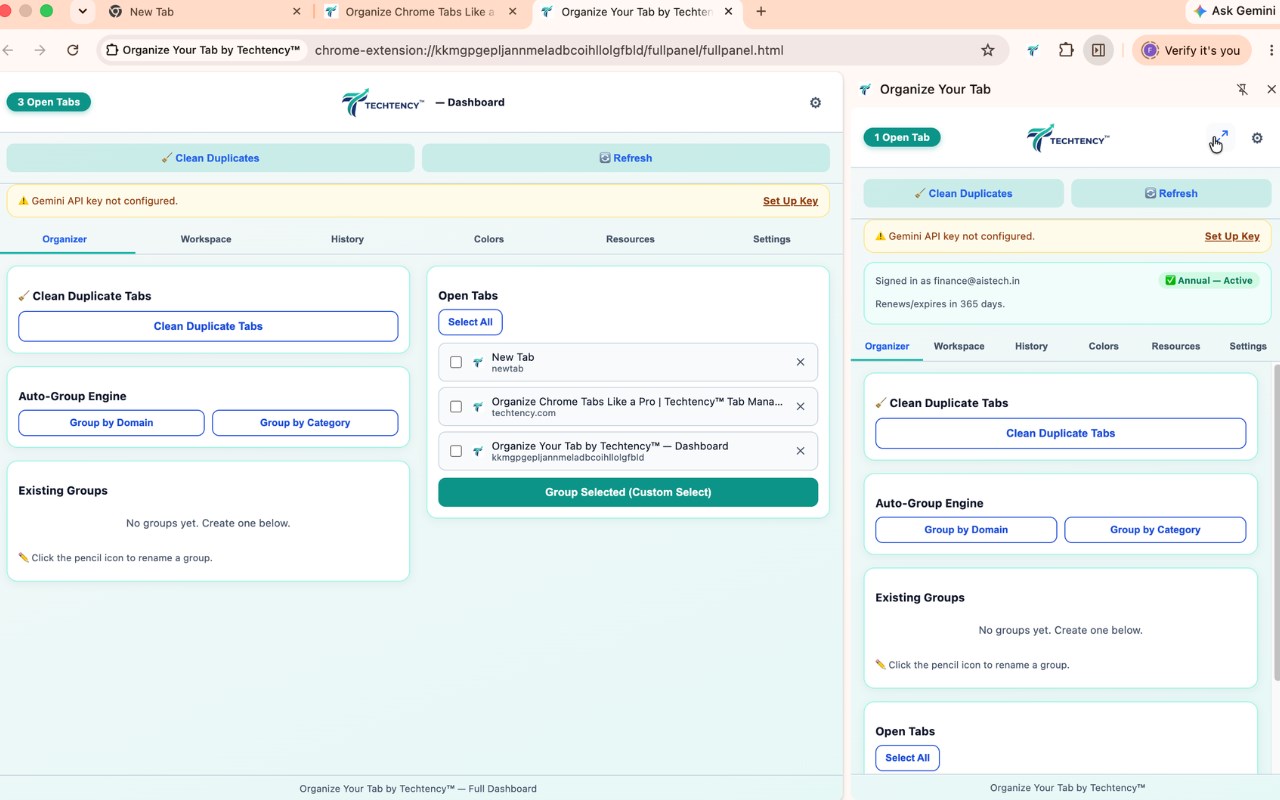Click Group by Category in side panel
Viewport: 1280px width, 800px height.
pos(1155,530)
